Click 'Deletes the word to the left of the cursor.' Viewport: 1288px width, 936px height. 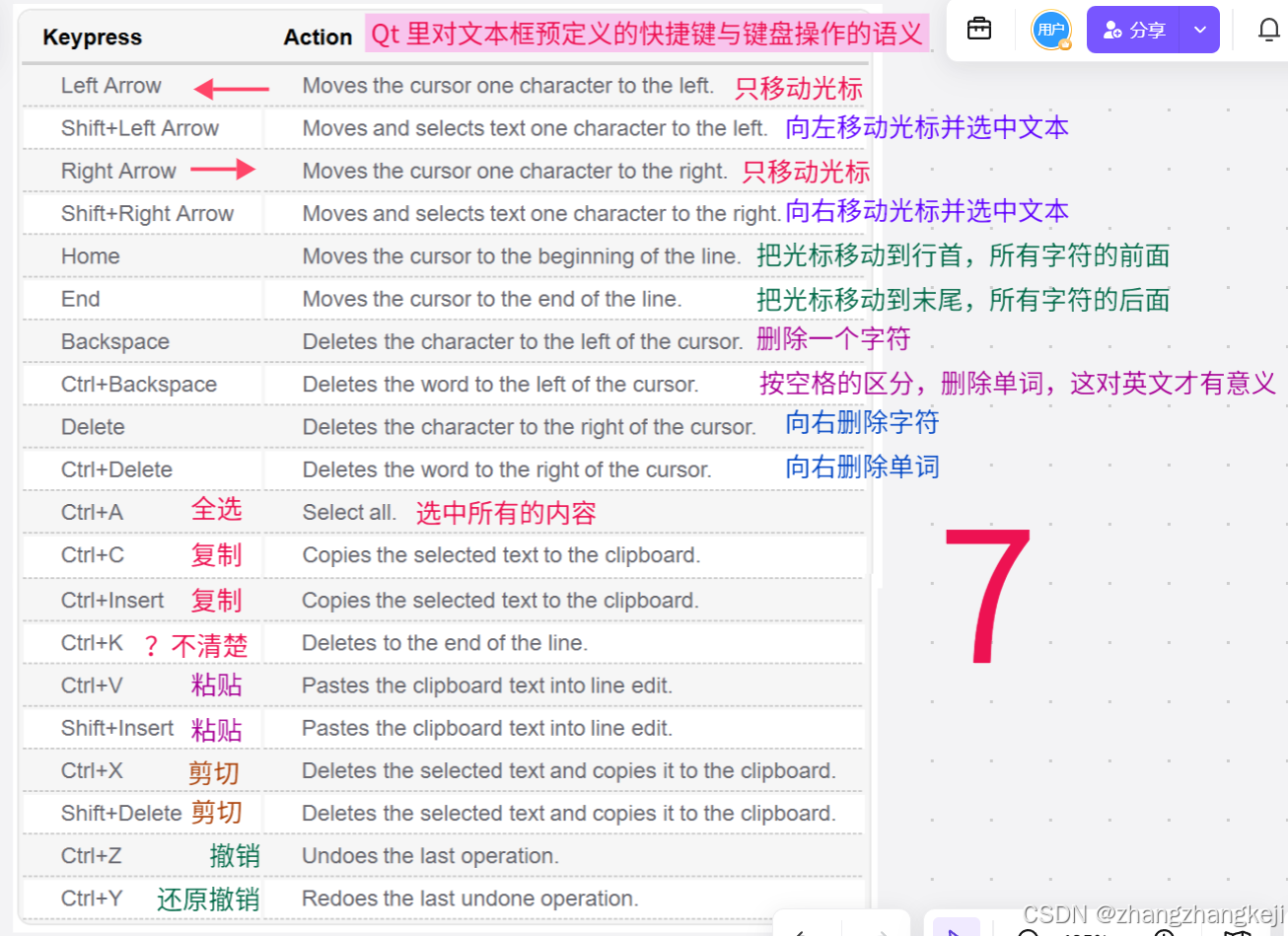[x=500, y=385]
